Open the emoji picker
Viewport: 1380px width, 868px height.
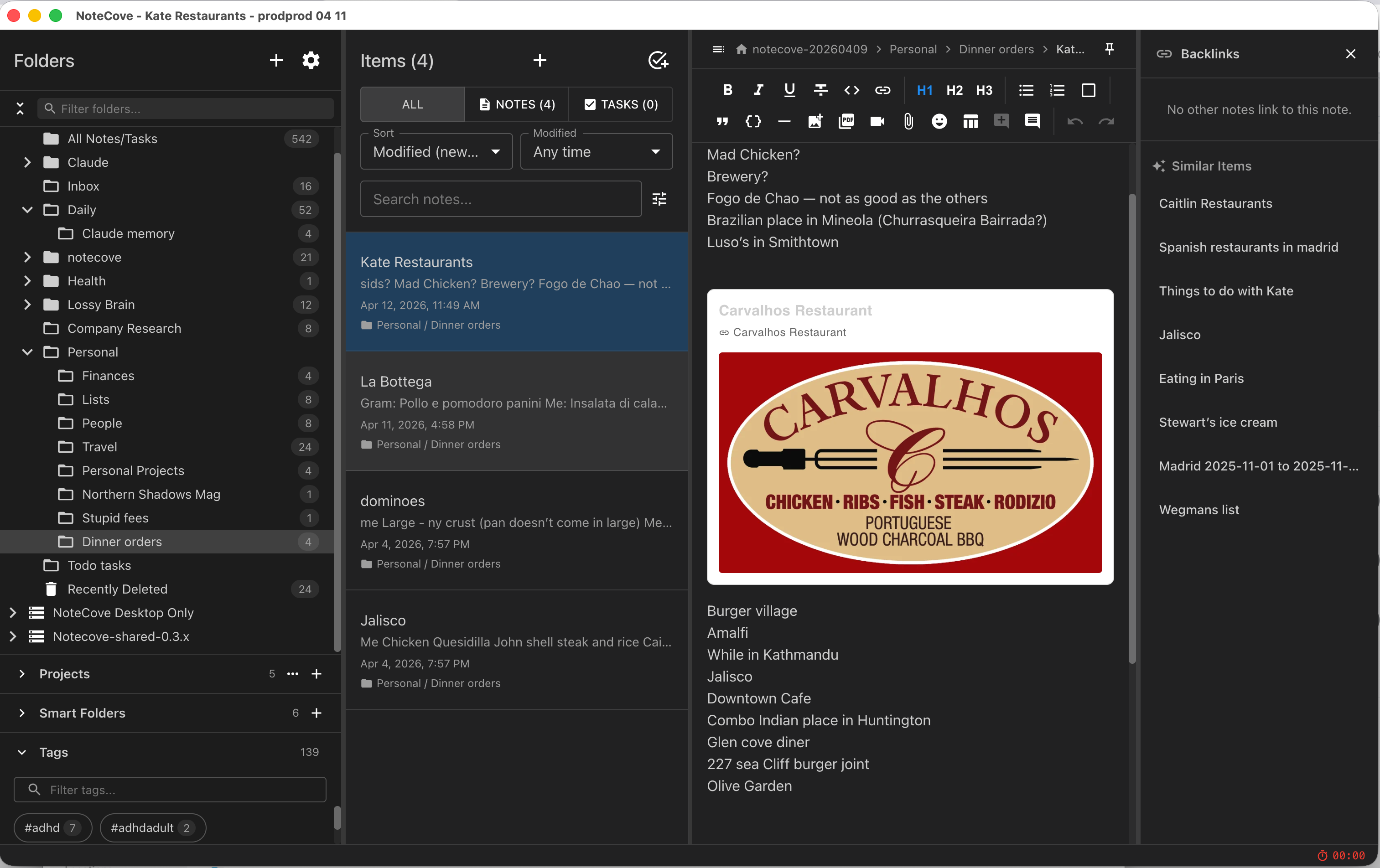click(939, 121)
